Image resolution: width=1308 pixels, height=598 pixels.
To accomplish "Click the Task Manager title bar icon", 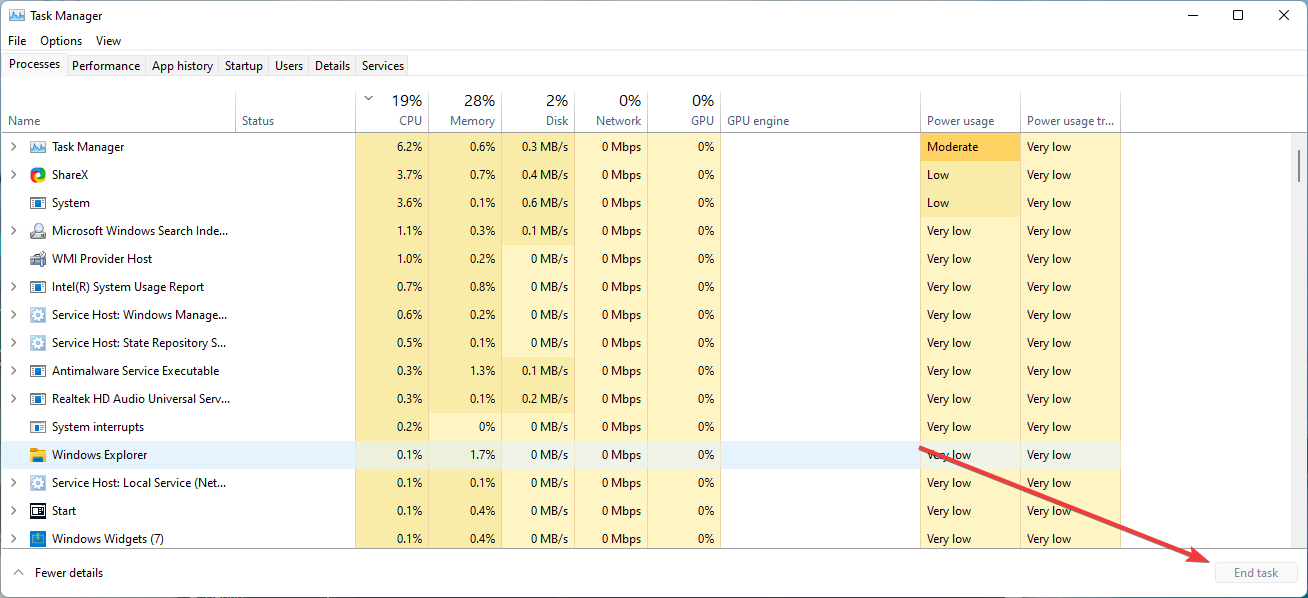I will [17, 16].
